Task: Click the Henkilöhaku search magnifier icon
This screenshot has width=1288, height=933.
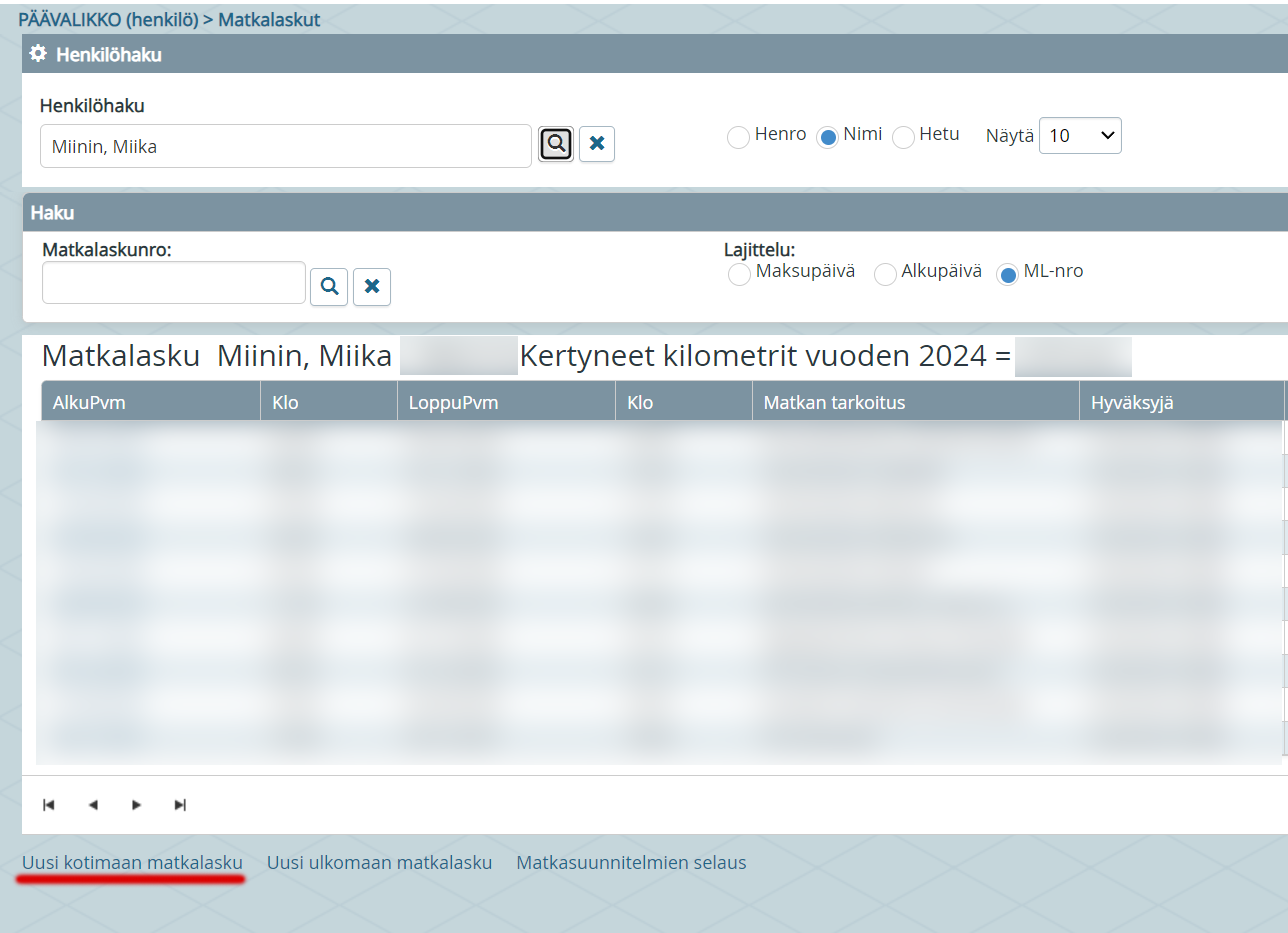Action: (x=556, y=144)
